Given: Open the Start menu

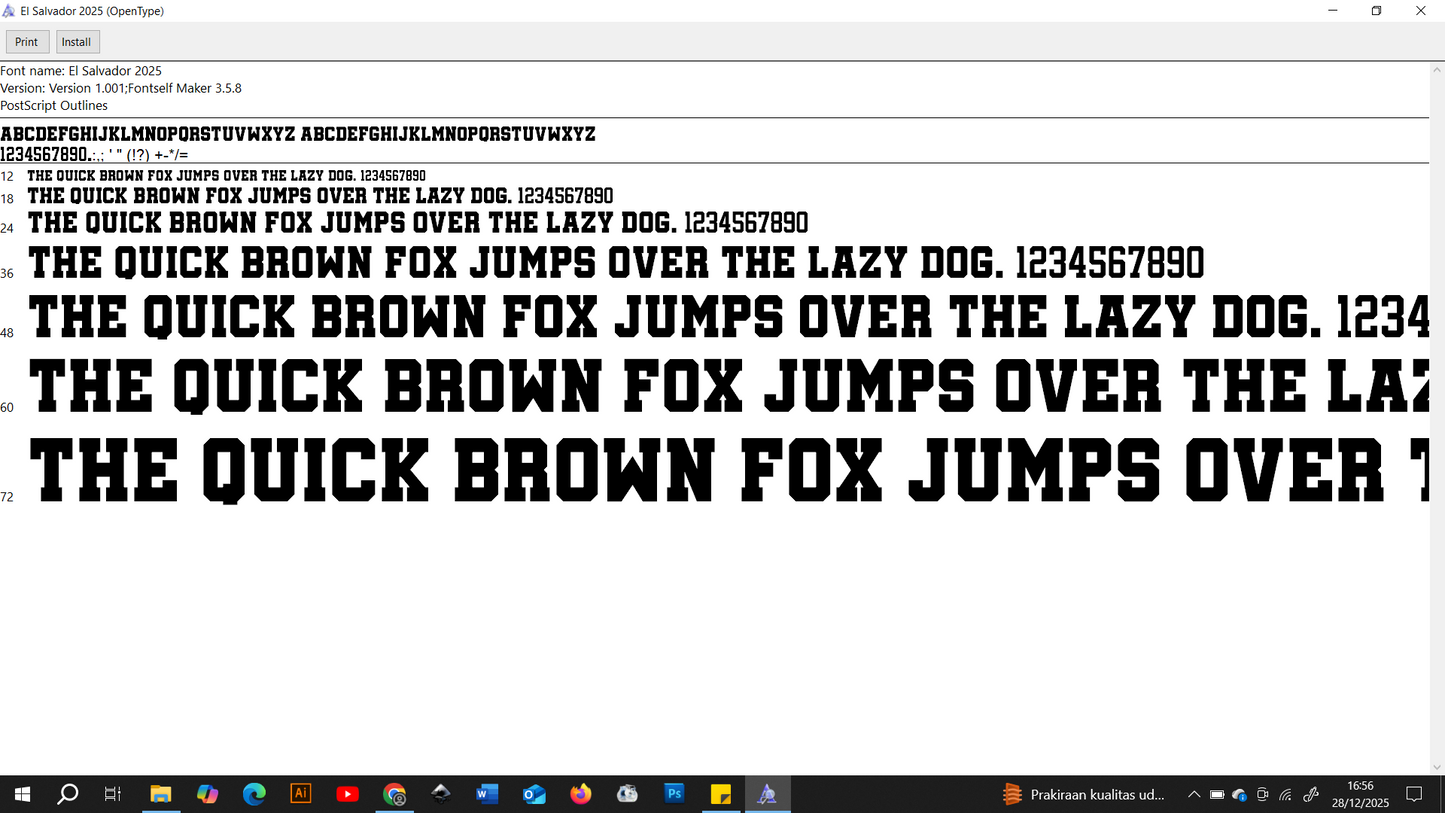Looking at the screenshot, I should (x=22, y=794).
